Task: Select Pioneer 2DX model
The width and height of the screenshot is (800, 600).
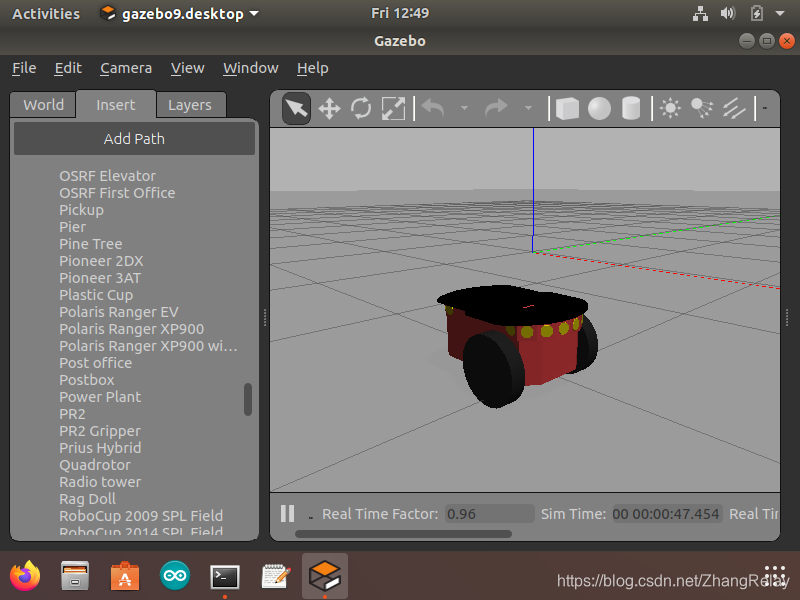Action: point(101,261)
